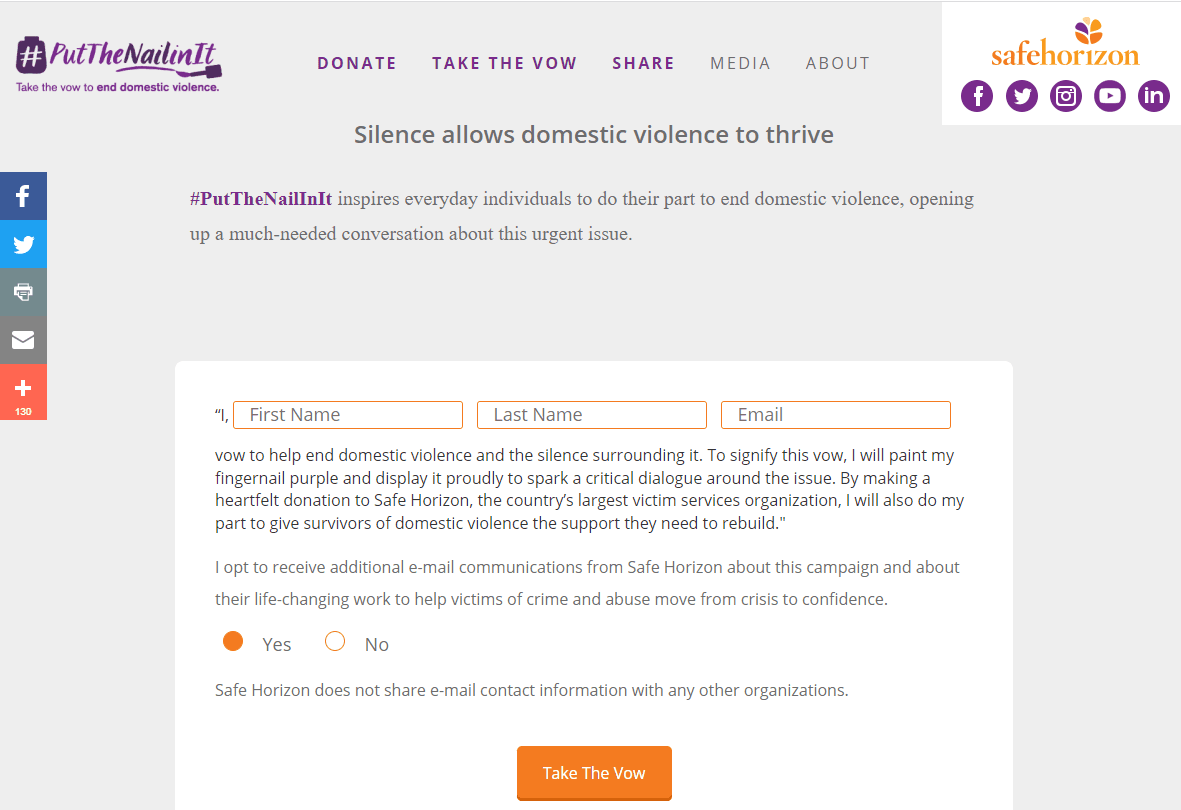Image resolution: width=1181 pixels, height=810 pixels.
Task: Click the #PutTheNailInIt logo
Action: coord(119,64)
